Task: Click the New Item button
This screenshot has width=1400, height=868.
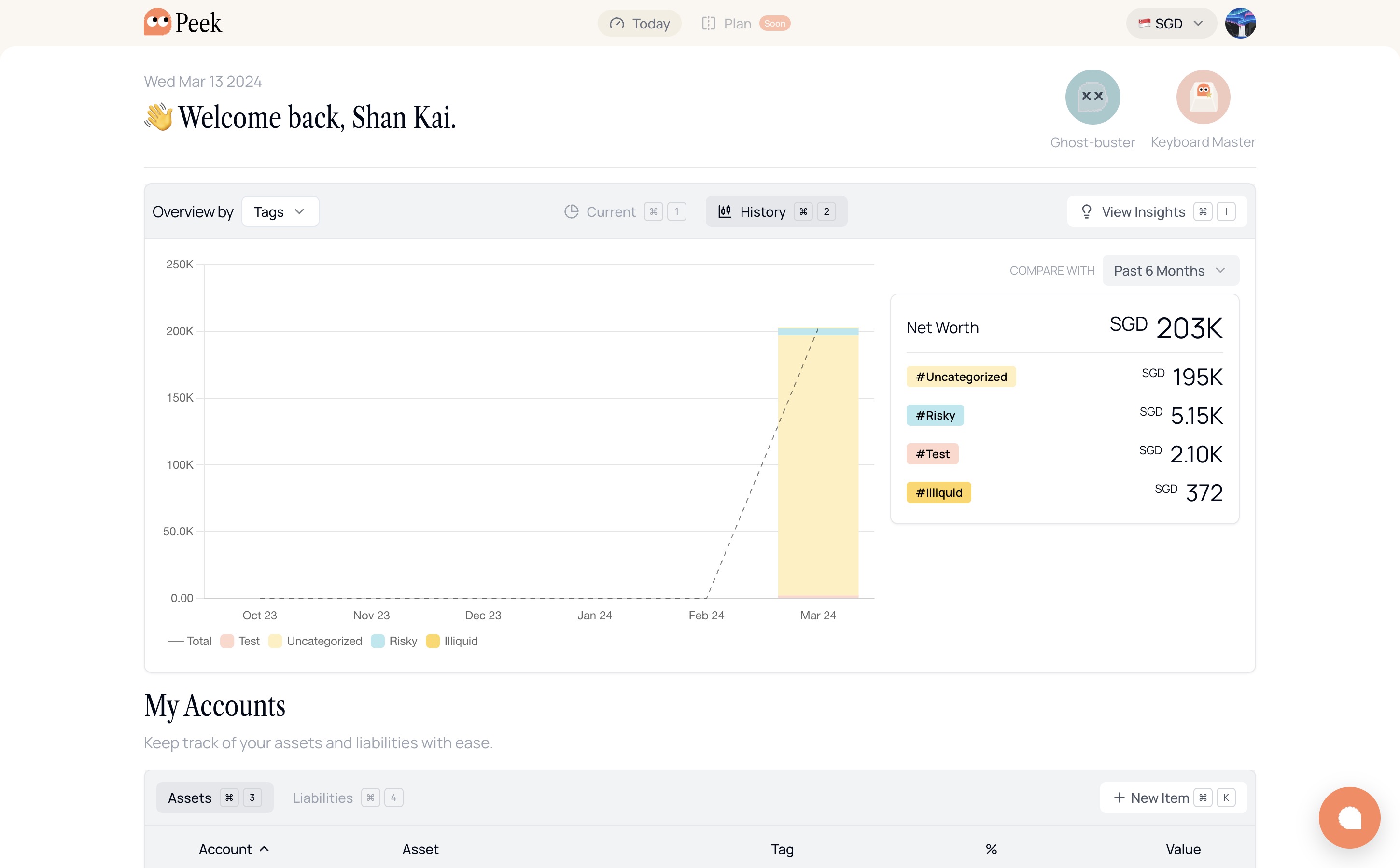Action: tap(1151, 798)
